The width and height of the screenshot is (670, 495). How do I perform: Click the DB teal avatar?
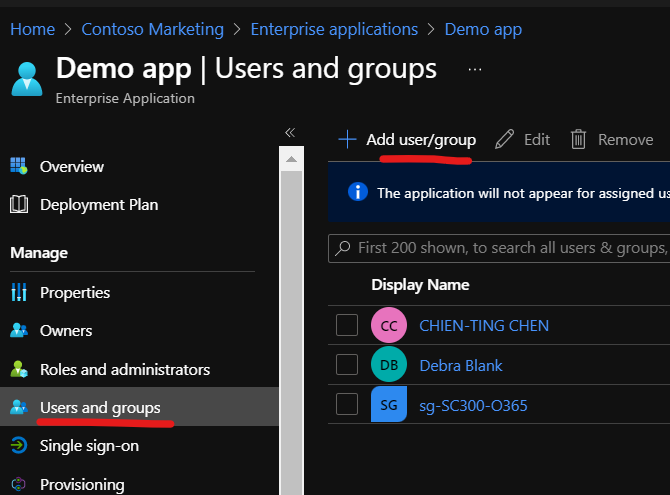pyautogui.click(x=389, y=365)
